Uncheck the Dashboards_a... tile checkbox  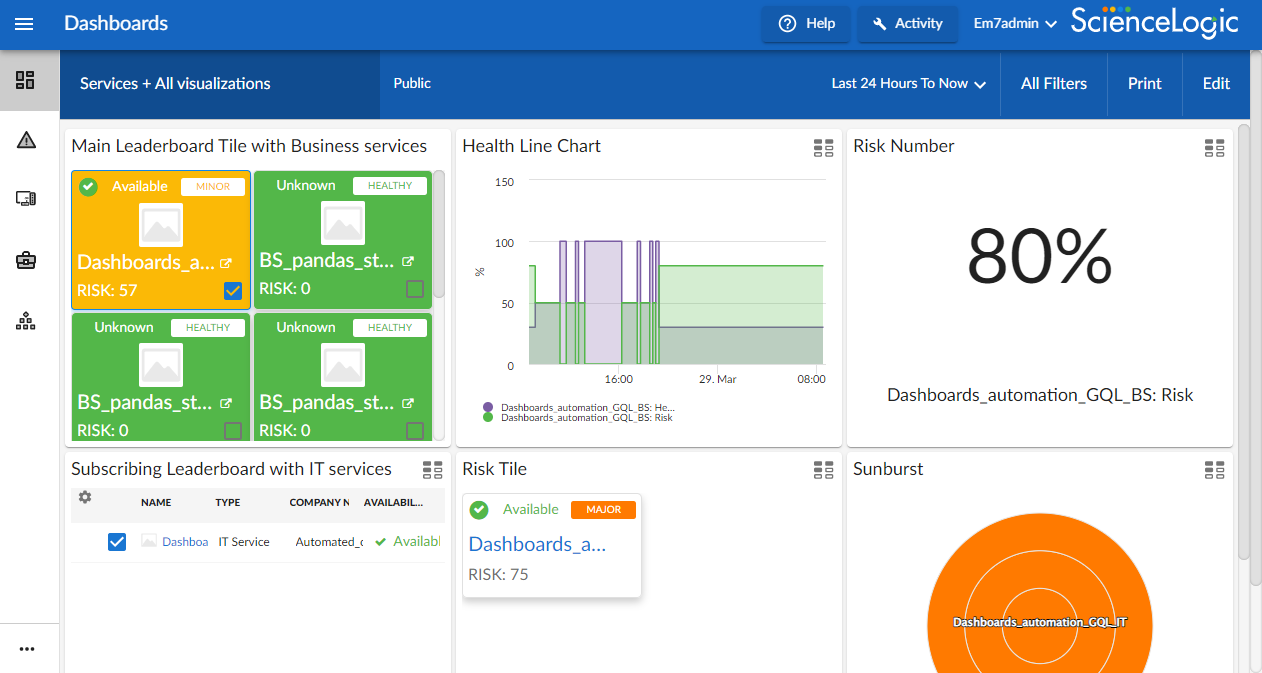tap(233, 291)
